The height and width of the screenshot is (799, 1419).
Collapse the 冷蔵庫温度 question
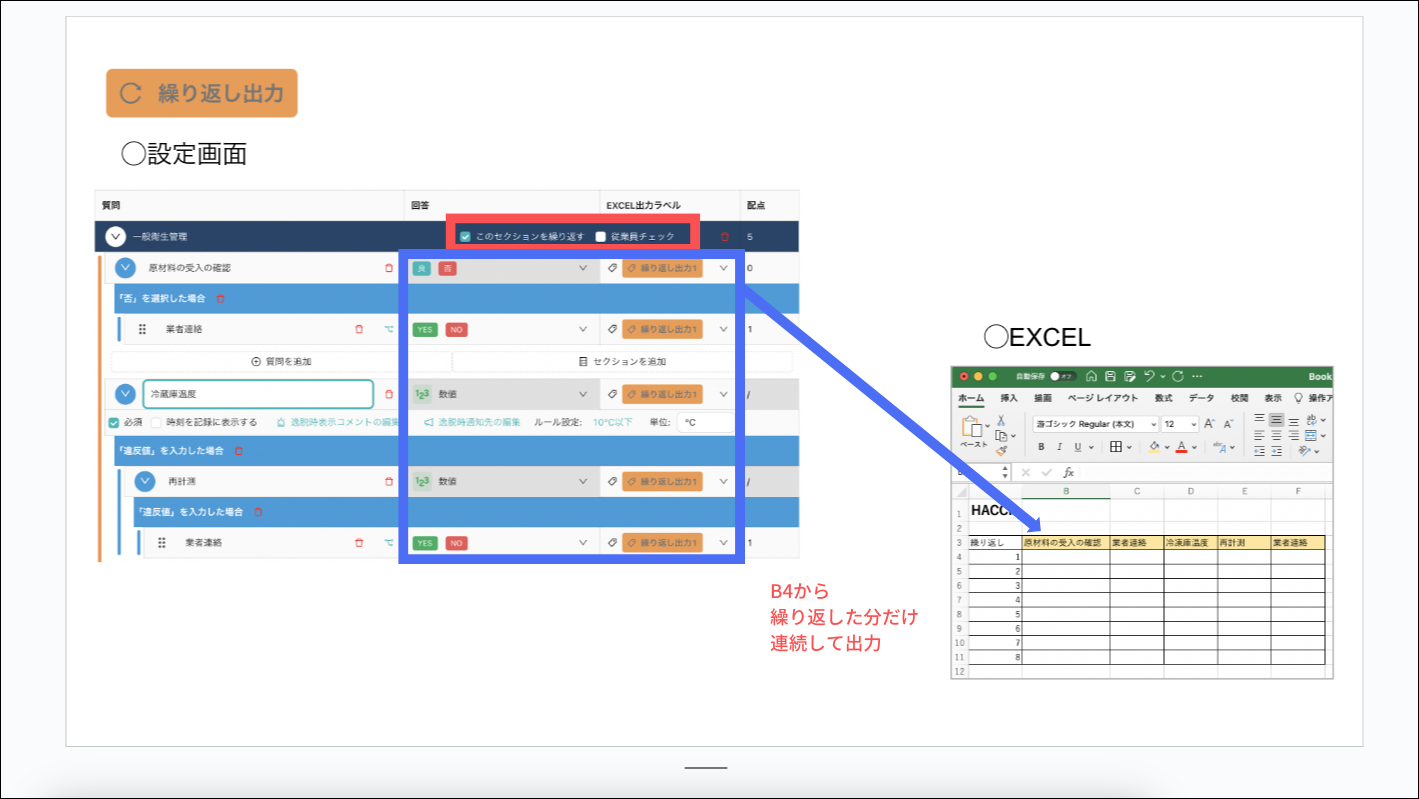coord(125,394)
